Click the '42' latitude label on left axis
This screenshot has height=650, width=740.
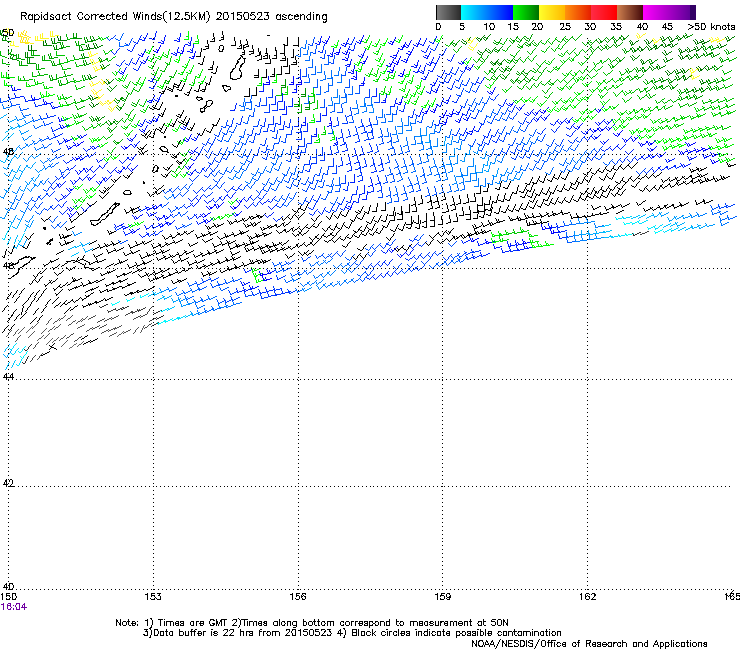(x=8, y=483)
